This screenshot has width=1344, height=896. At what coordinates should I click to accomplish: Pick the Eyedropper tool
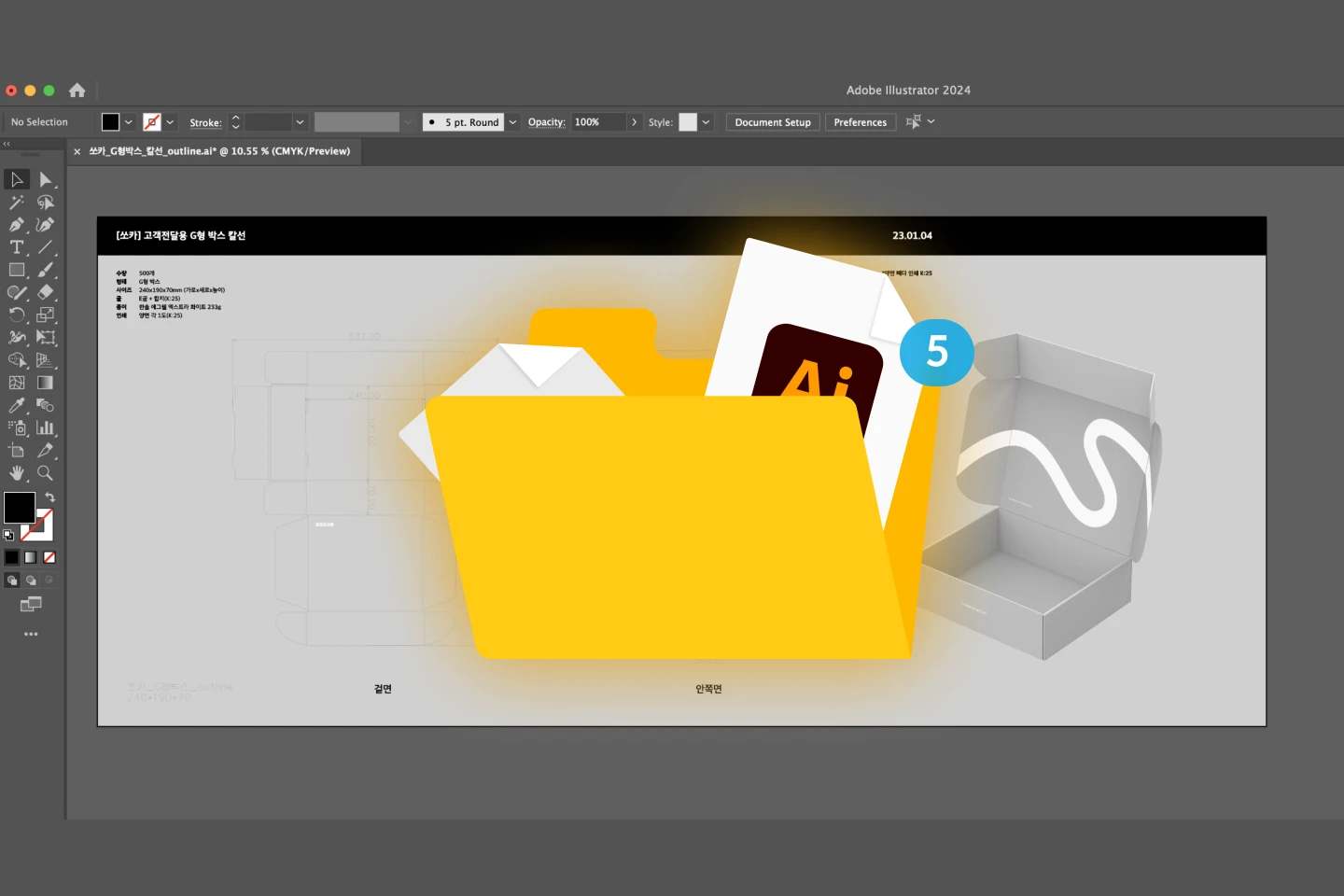click(x=17, y=405)
